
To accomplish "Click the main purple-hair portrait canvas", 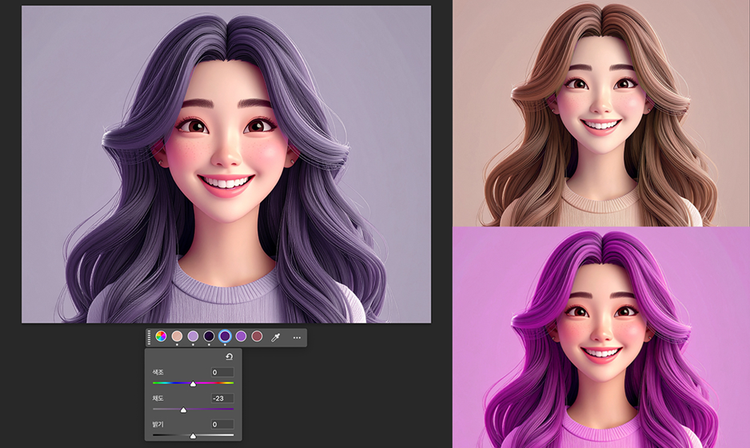I will (226, 164).
